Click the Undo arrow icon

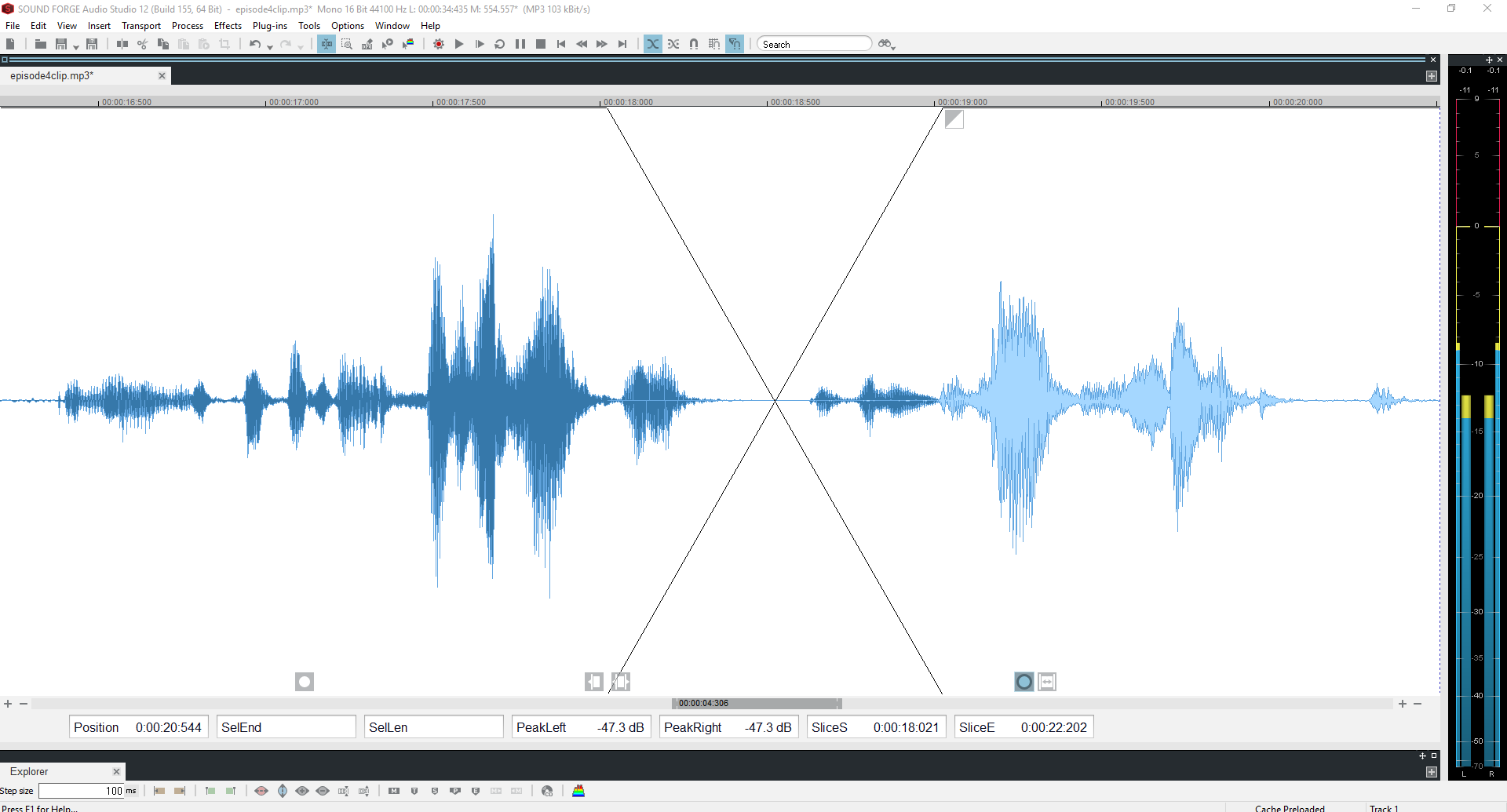(254, 44)
